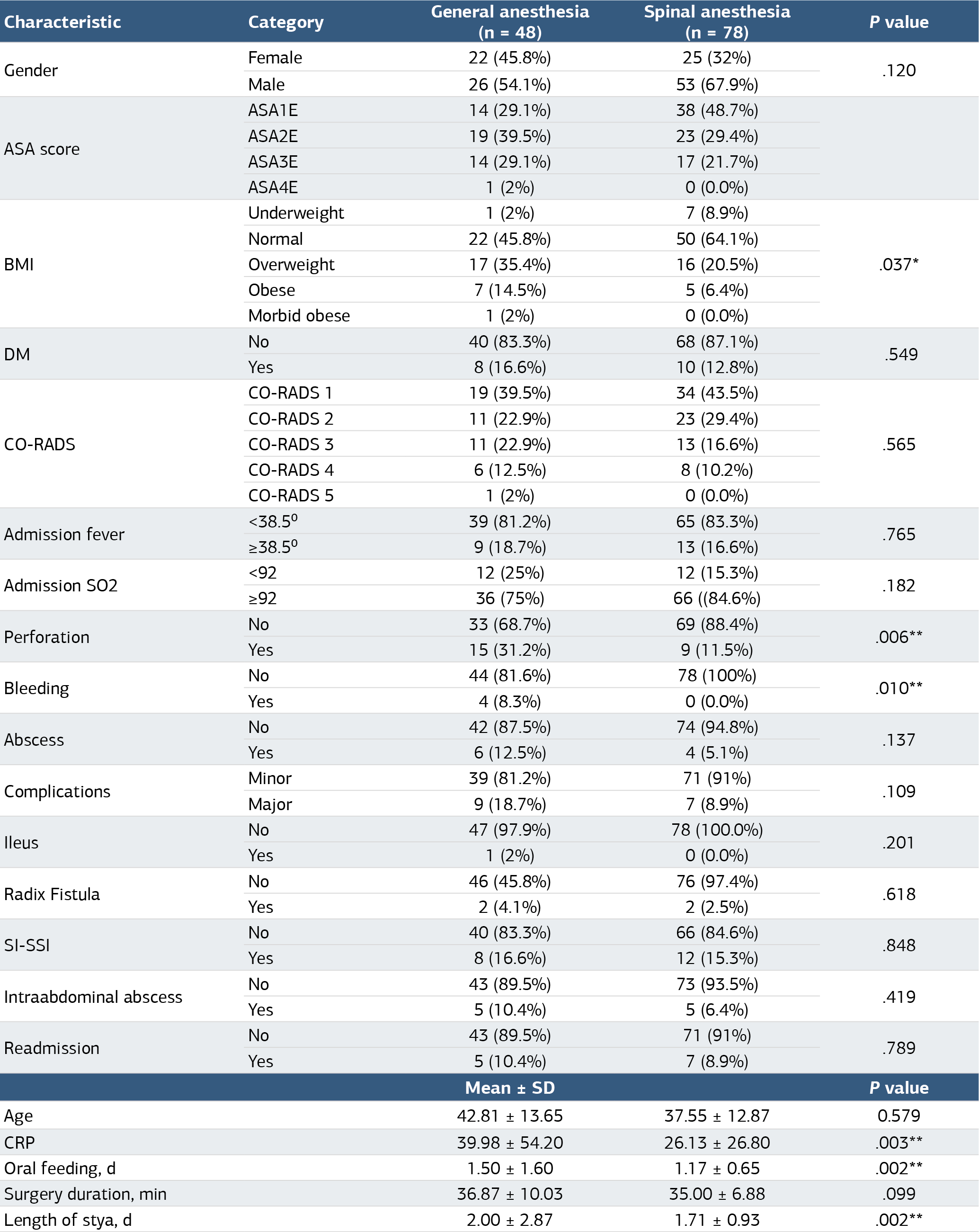Click the Characteristic column header

(62, 22)
